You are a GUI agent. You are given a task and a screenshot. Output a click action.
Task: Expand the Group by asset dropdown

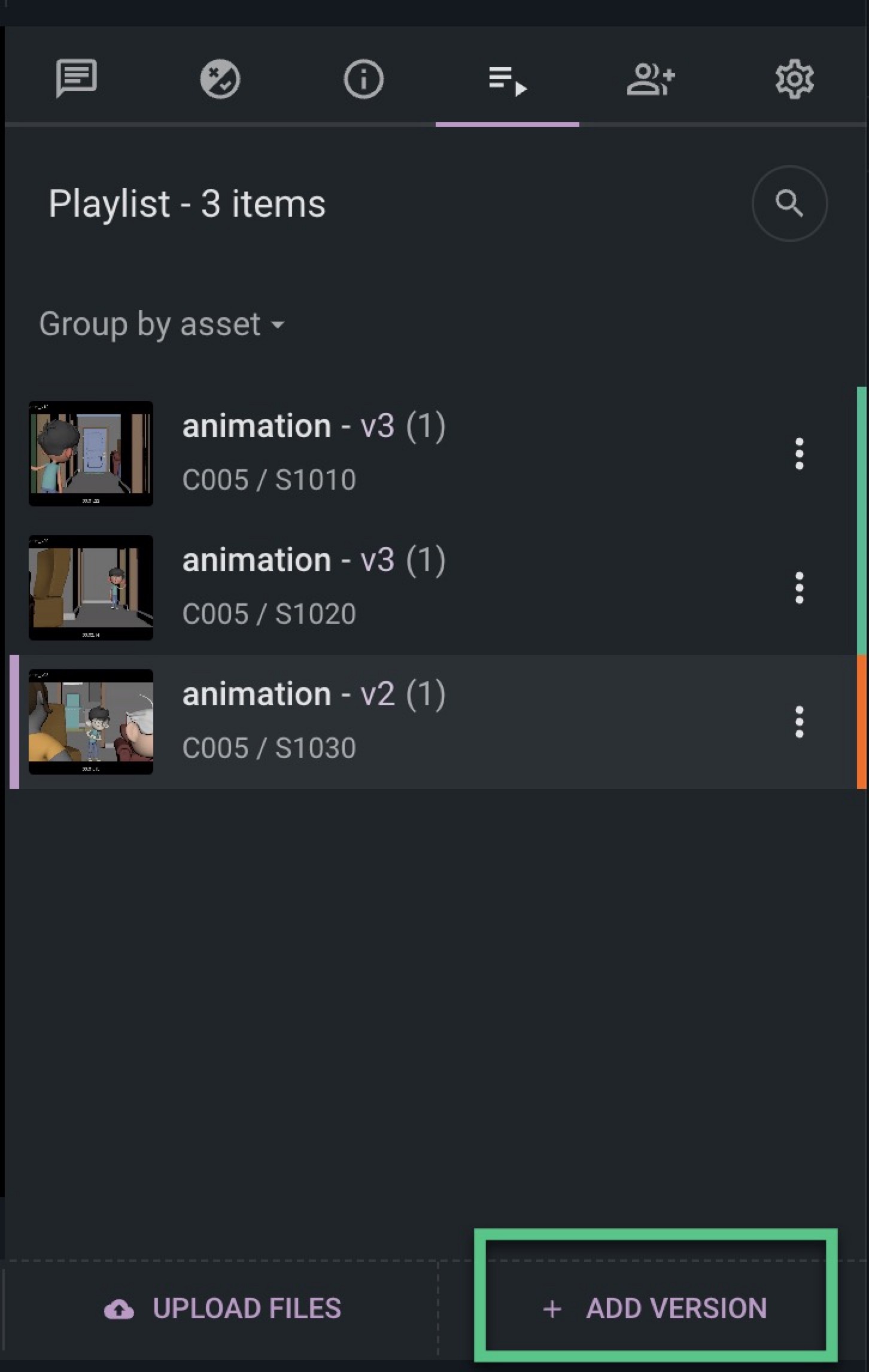162,324
